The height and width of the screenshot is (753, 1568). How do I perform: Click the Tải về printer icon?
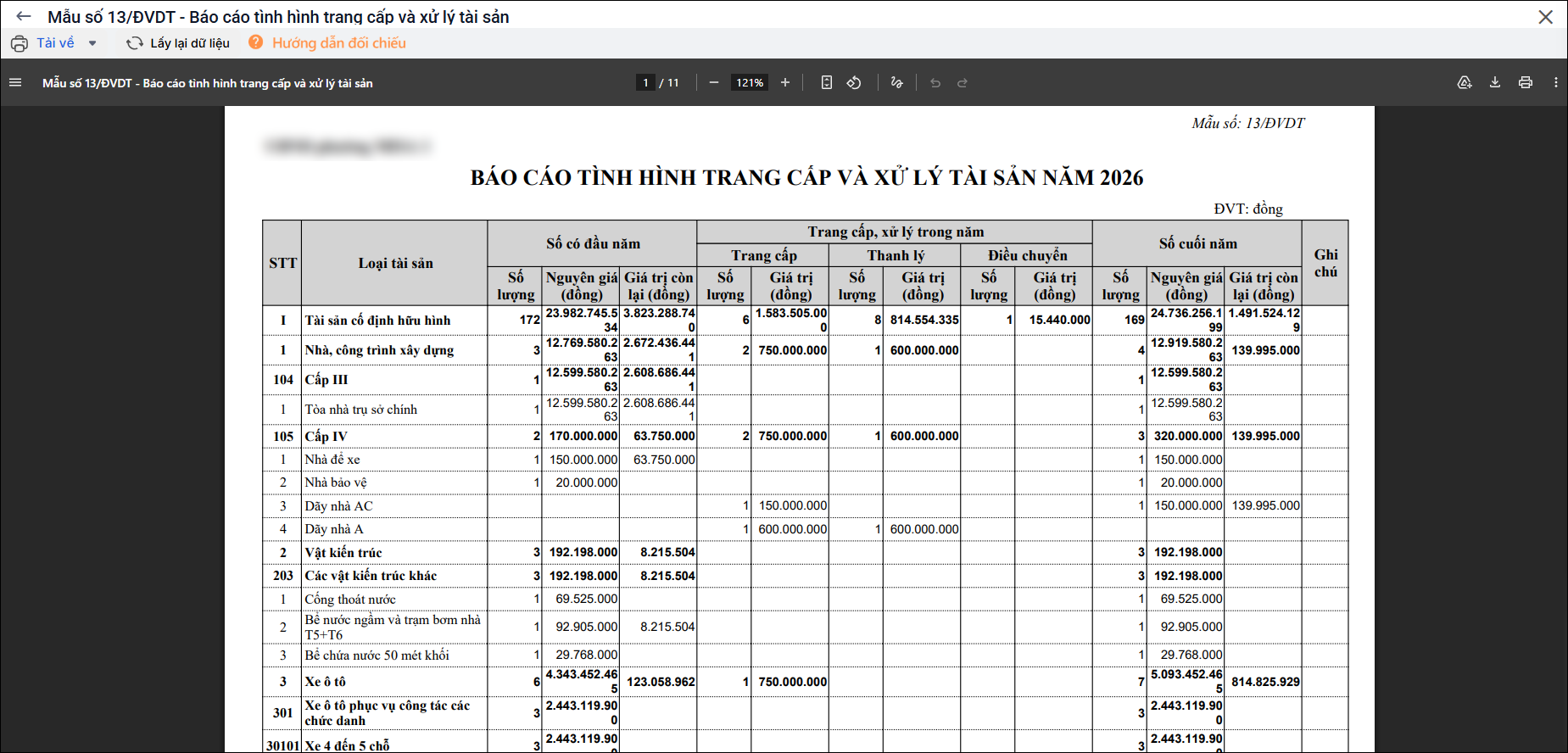(x=19, y=43)
